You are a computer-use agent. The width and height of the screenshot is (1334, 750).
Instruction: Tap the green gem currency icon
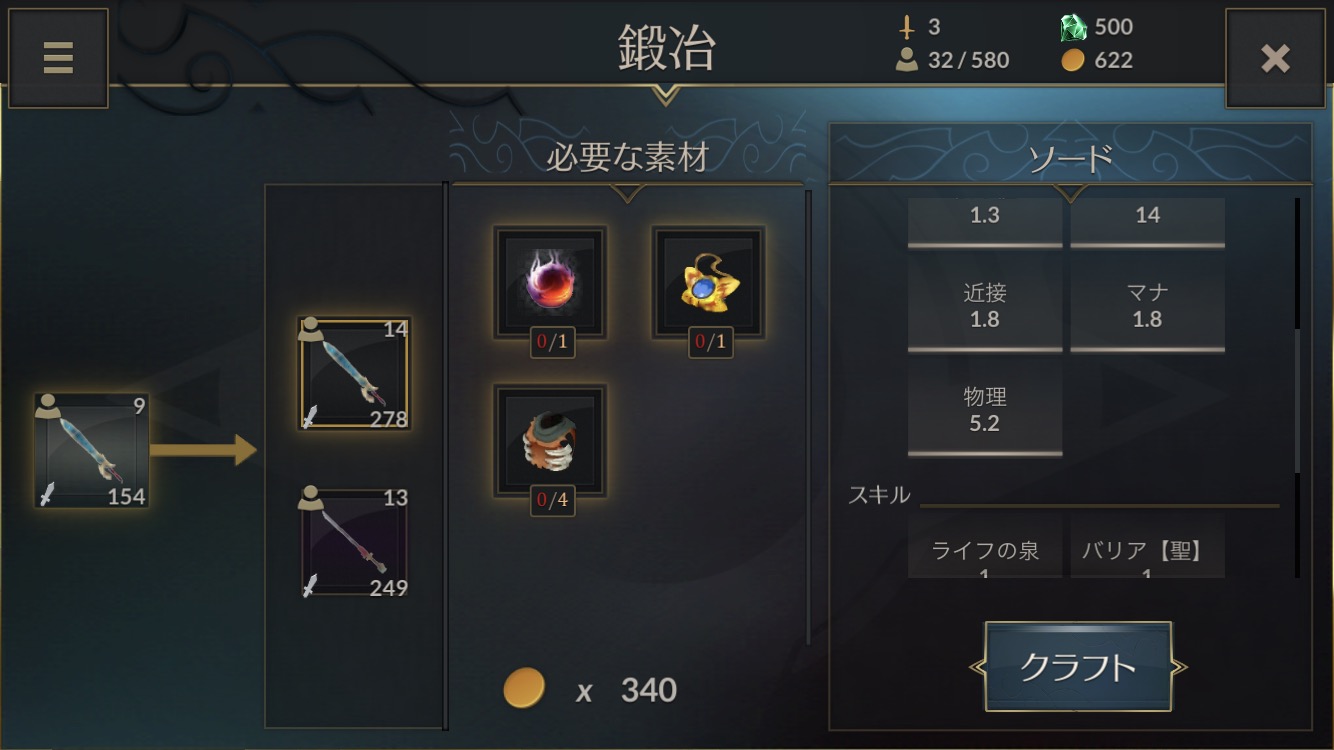[x=1073, y=27]
